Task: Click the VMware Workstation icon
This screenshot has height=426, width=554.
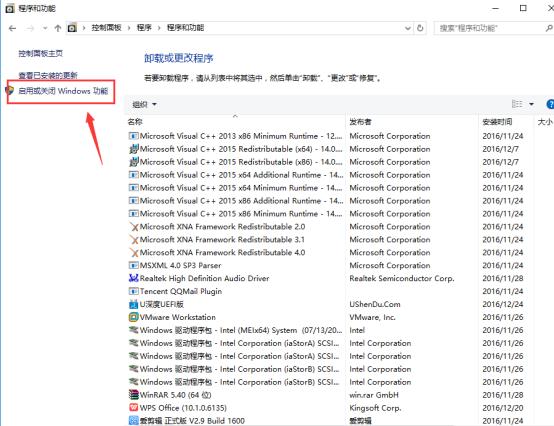Action: (134, 317)
